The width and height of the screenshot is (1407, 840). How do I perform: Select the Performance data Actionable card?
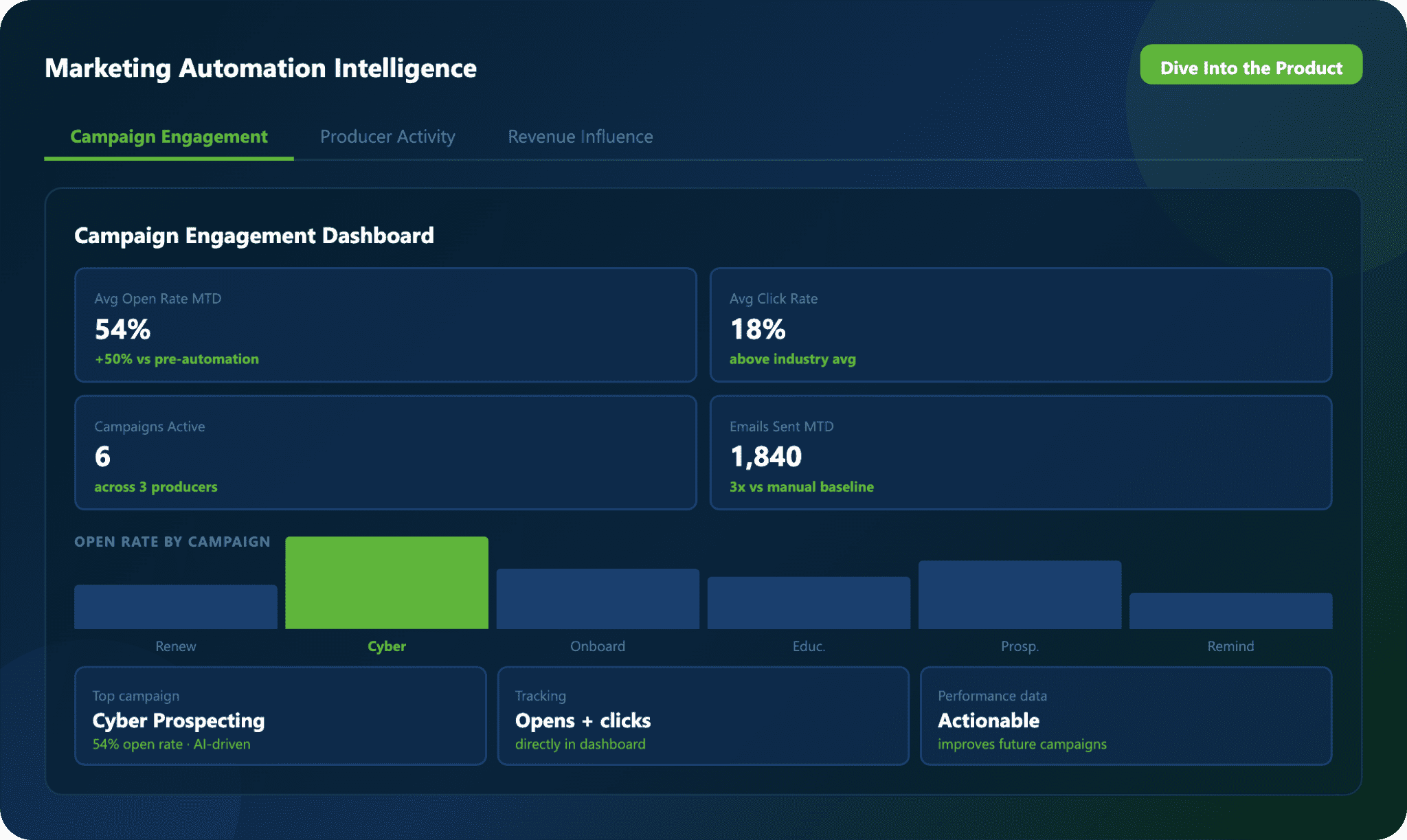coord(1125,716)
